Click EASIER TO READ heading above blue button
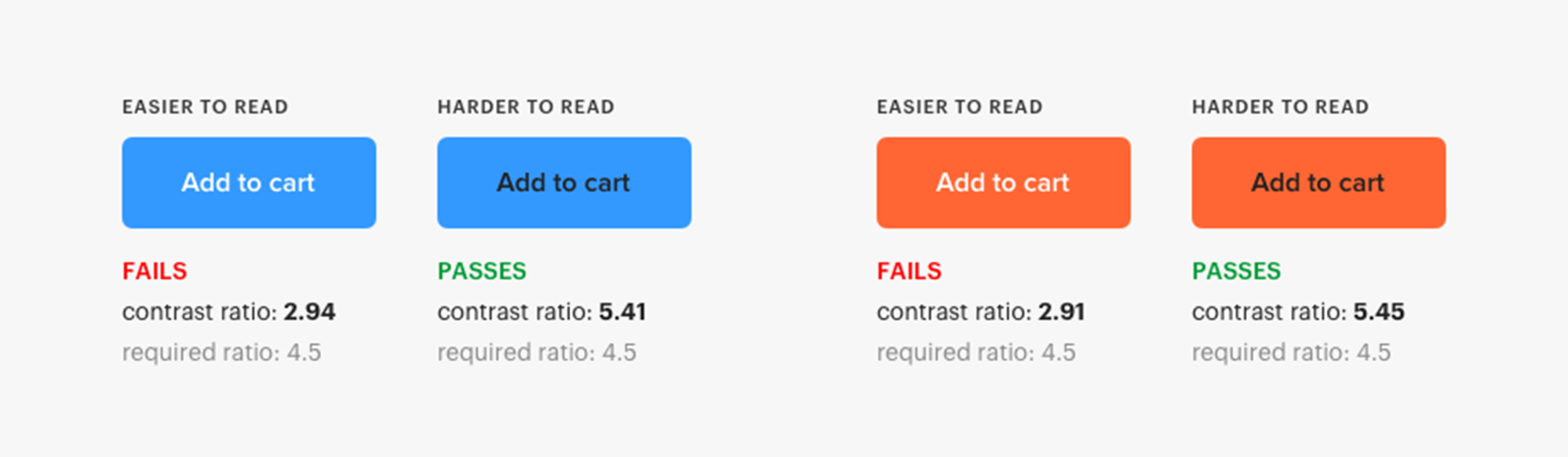Screen dimensions: 1568x457 [205, 107]
